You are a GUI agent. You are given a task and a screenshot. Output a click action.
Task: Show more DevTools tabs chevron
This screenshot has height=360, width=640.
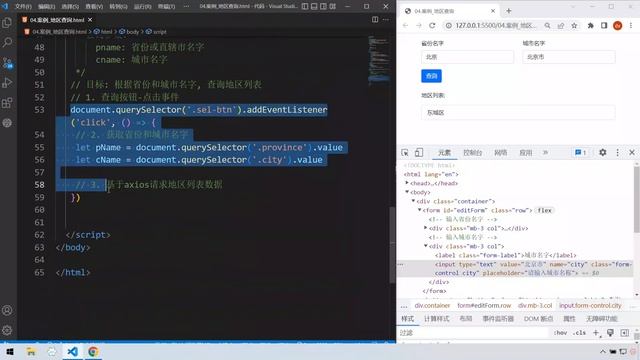(545, 153)
